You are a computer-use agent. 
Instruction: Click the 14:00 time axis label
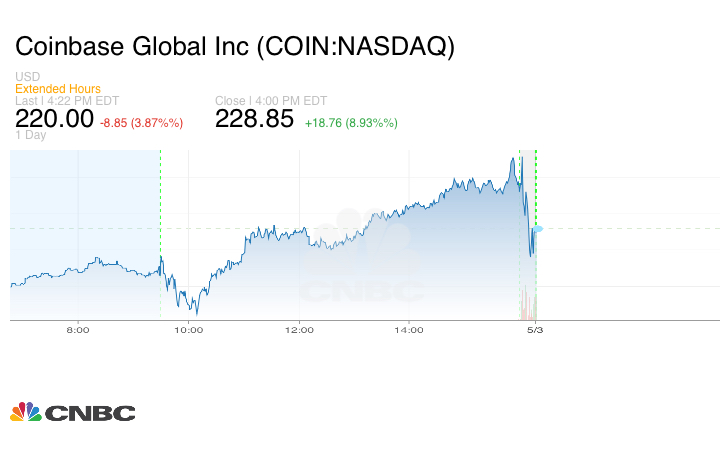(x=409, y=329)
